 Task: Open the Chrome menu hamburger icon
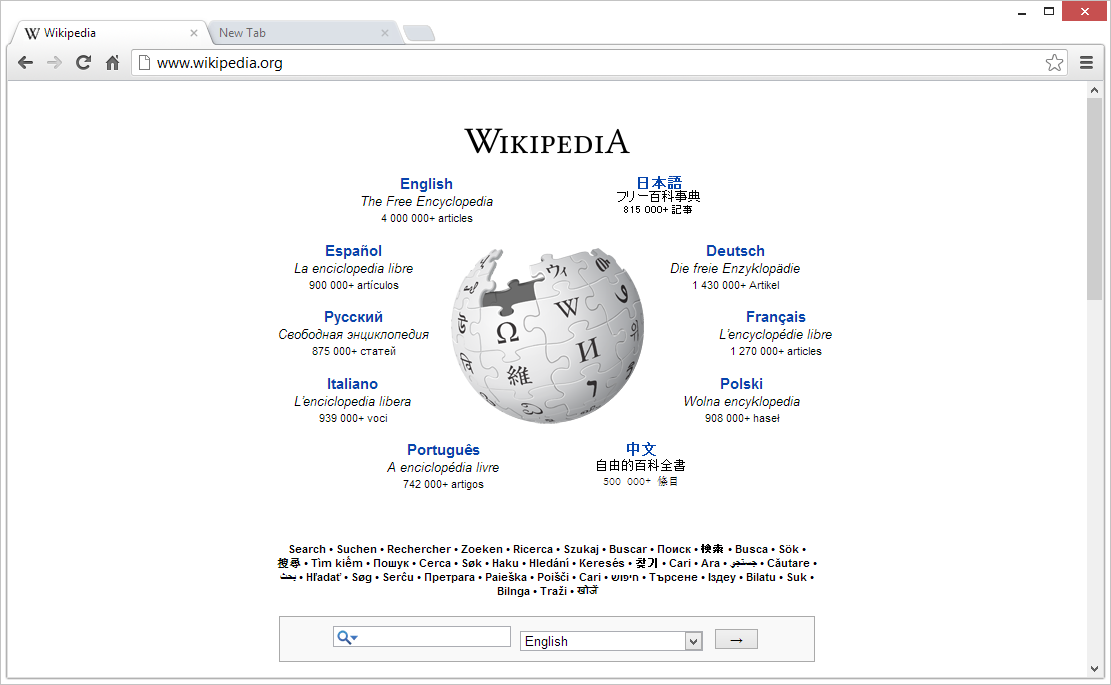[1085, 62]
